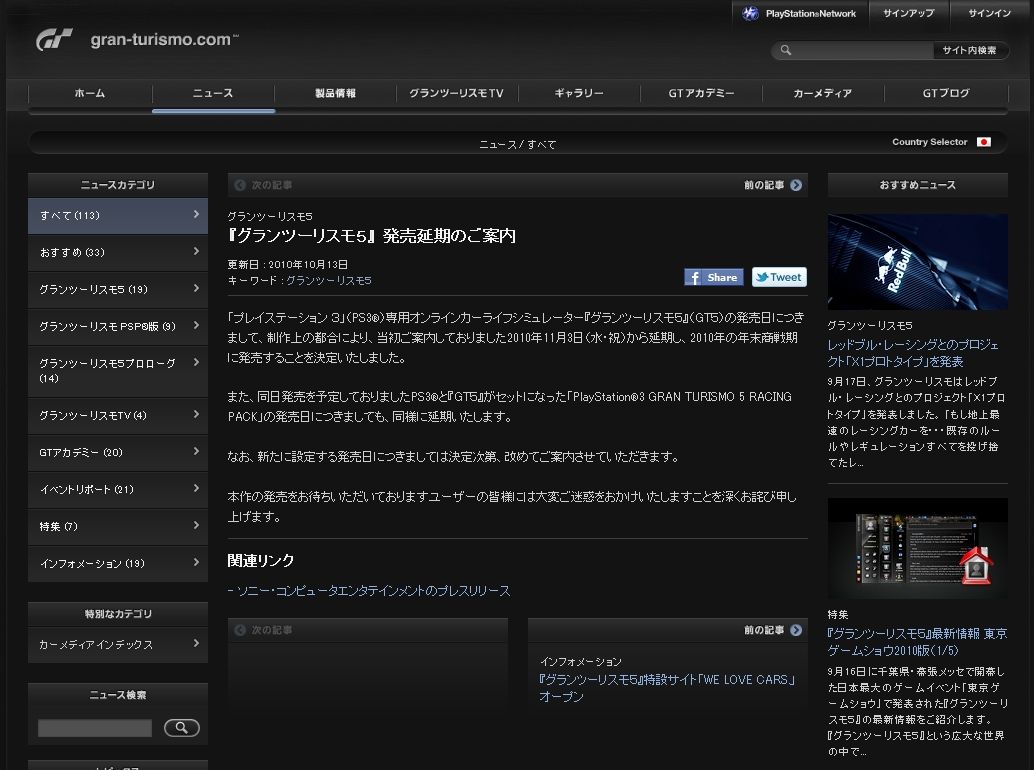The image size is (1034, 770).
Task: Click chevron beside すべて (113)
Action: point(197,214)
